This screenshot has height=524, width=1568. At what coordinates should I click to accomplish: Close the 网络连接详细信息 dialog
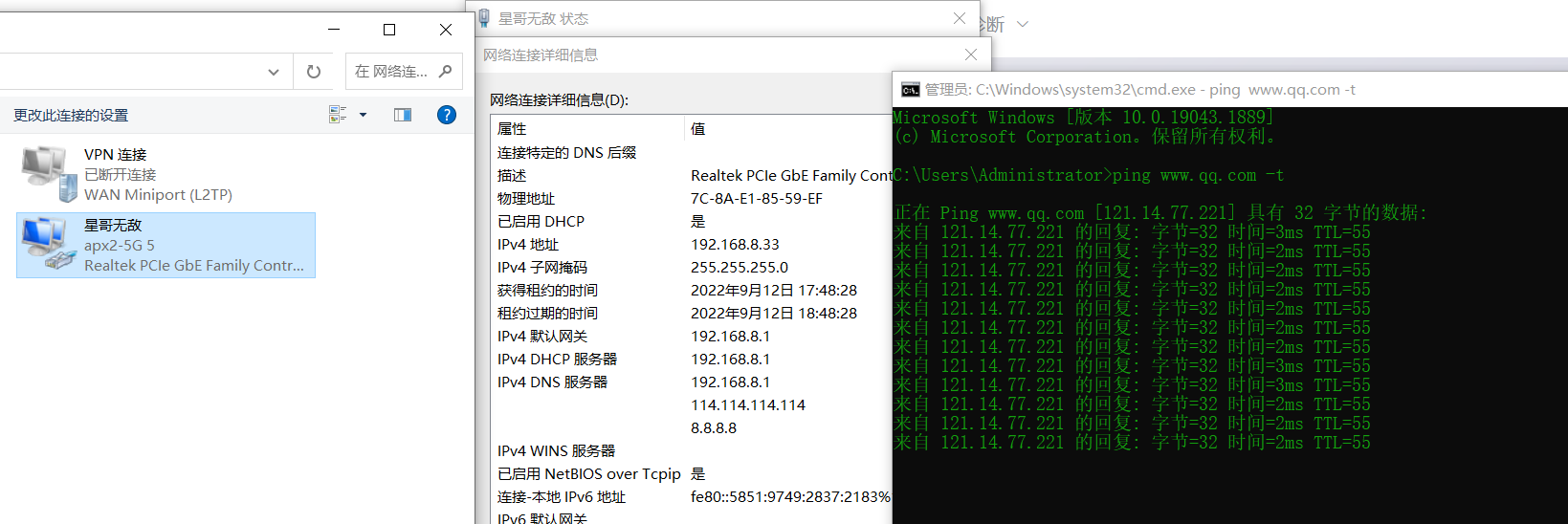coord(971,55)
